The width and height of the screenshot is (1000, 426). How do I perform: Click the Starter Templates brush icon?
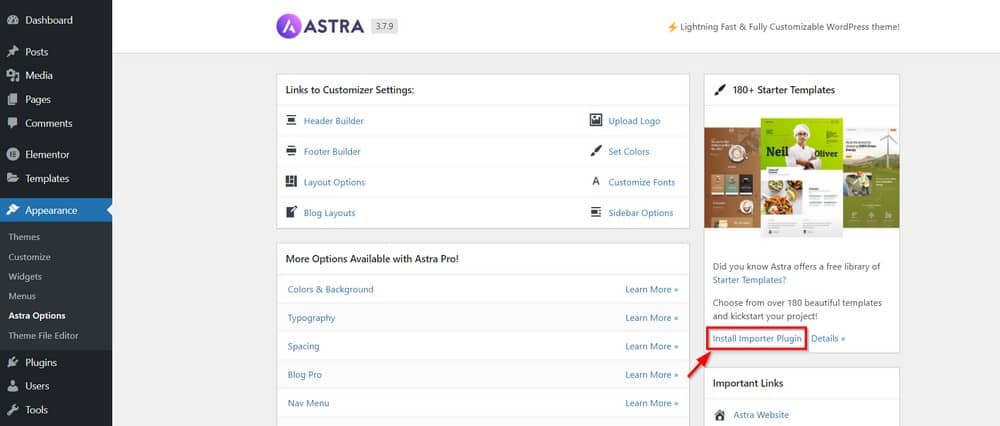tap(719, 90)
